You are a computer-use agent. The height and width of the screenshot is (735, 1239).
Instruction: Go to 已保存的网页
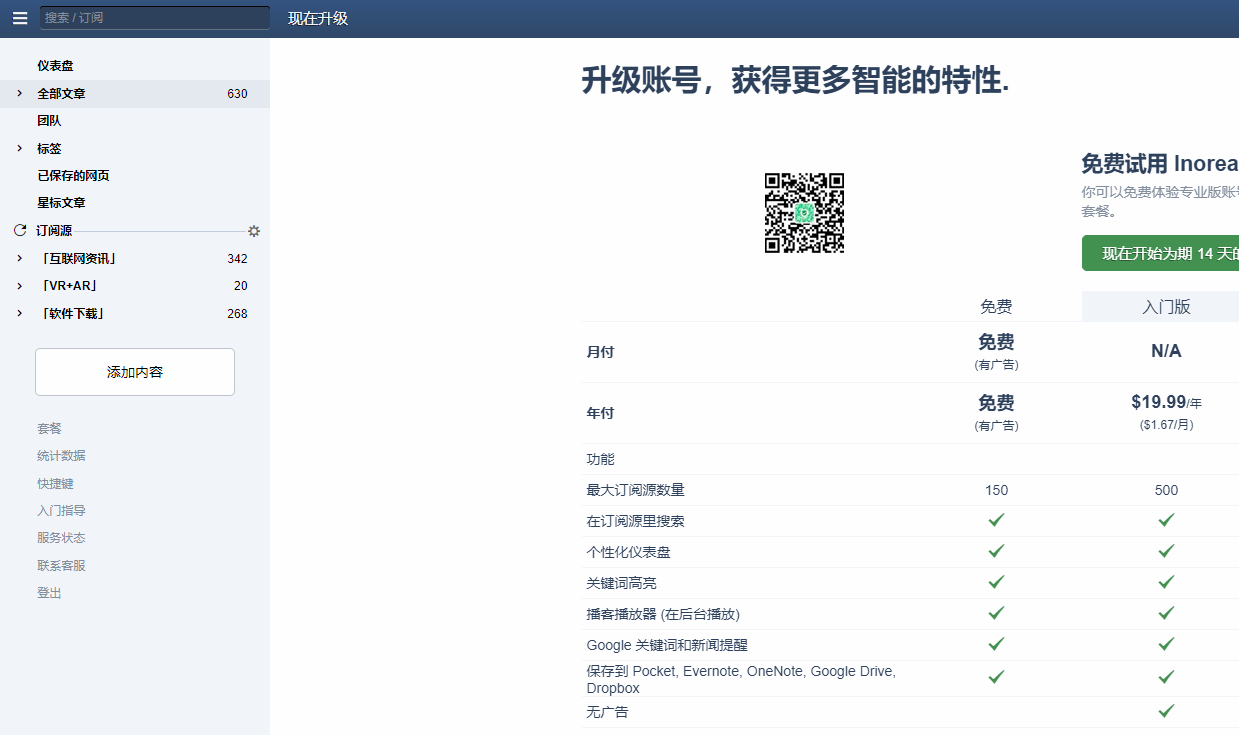[x=73, y=176]
